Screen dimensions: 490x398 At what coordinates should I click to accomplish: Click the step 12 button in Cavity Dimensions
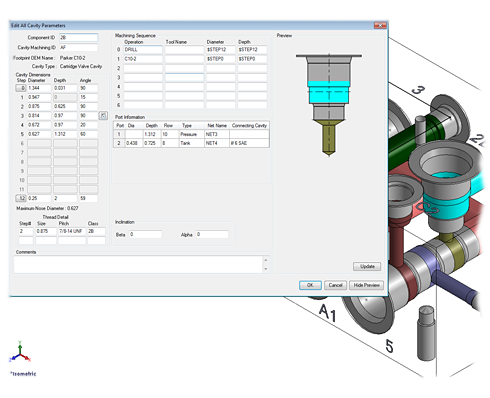(21, 198)
